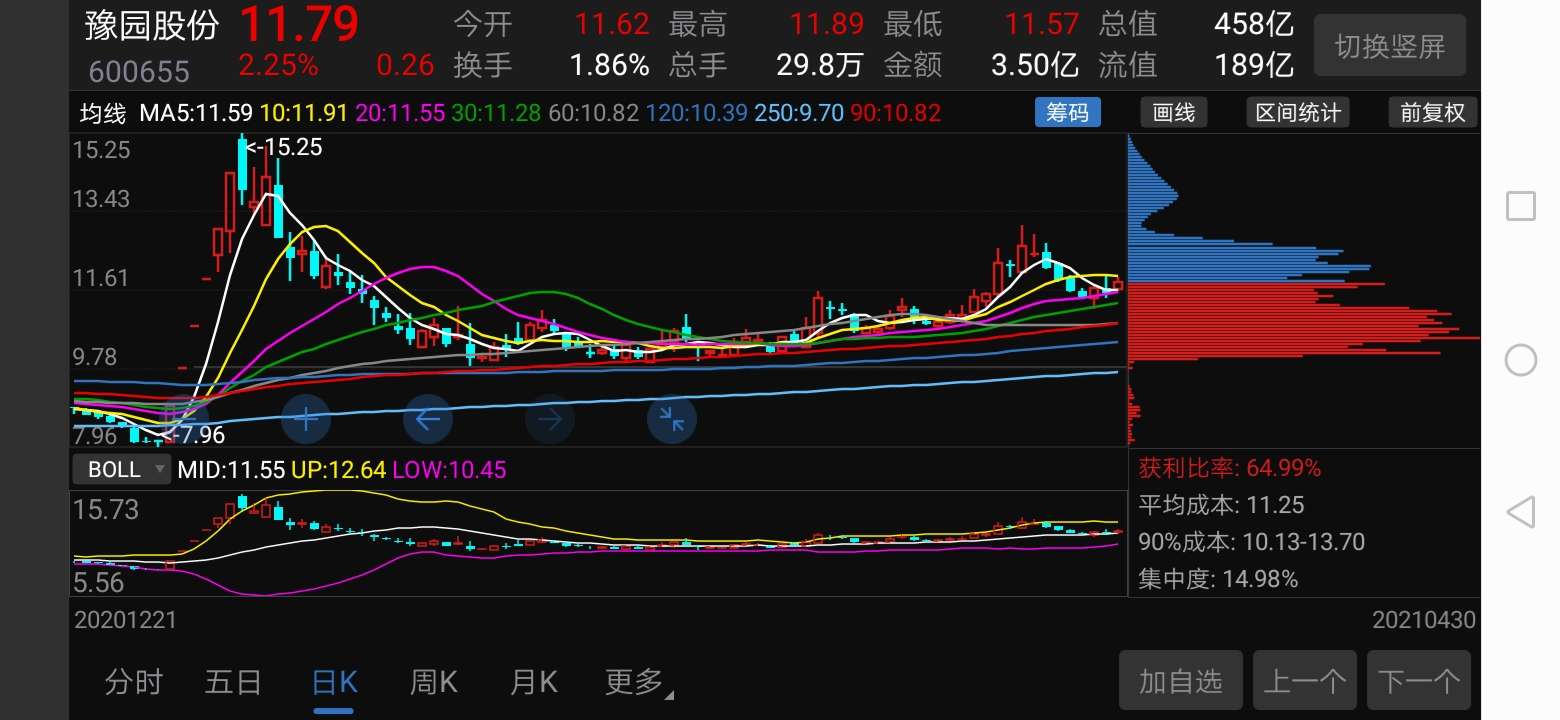Tap the current price 11.79

[299, 25]
